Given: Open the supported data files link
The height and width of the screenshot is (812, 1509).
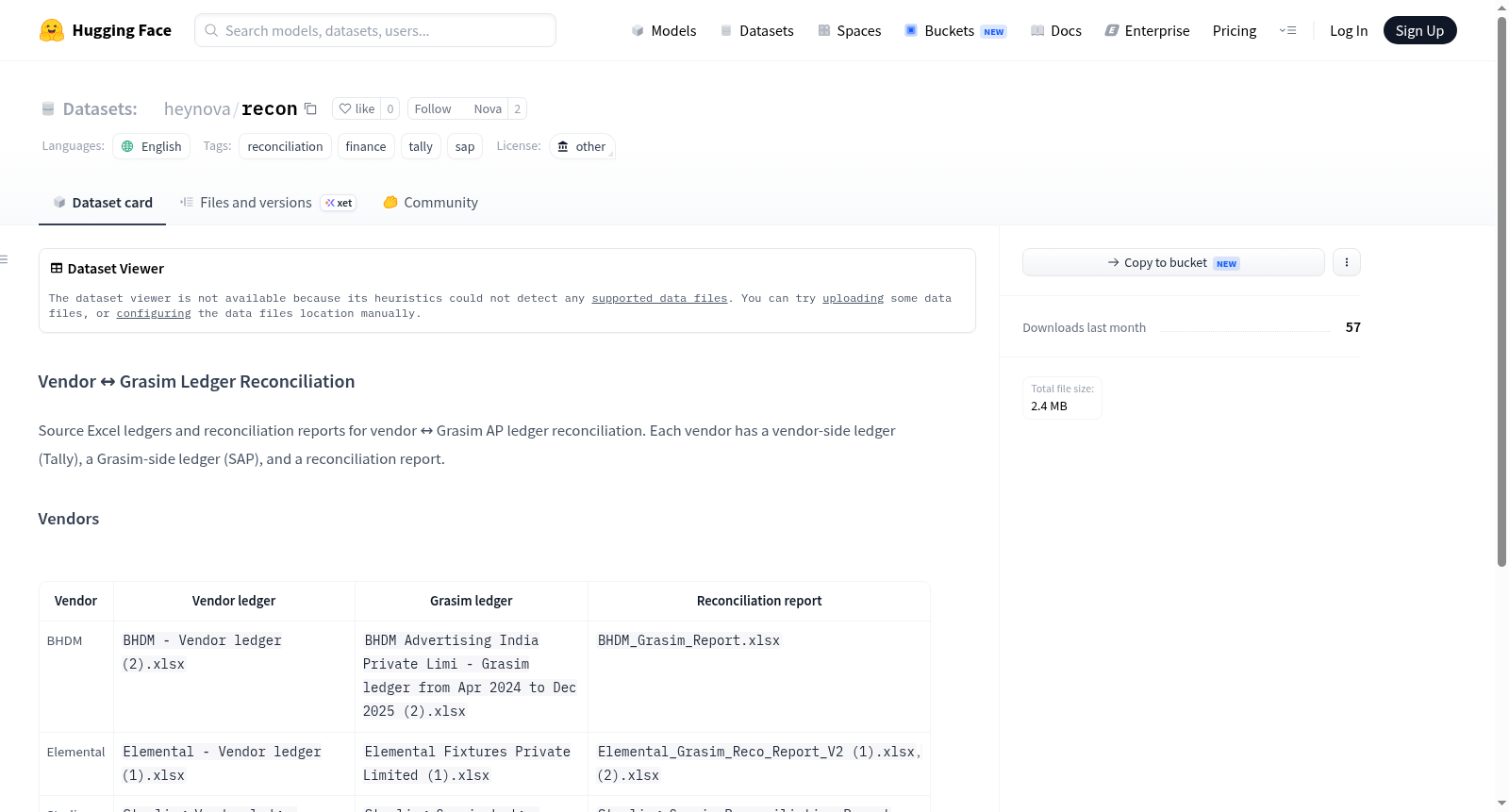Looking at the screenshot, I should tap(659, 298).
